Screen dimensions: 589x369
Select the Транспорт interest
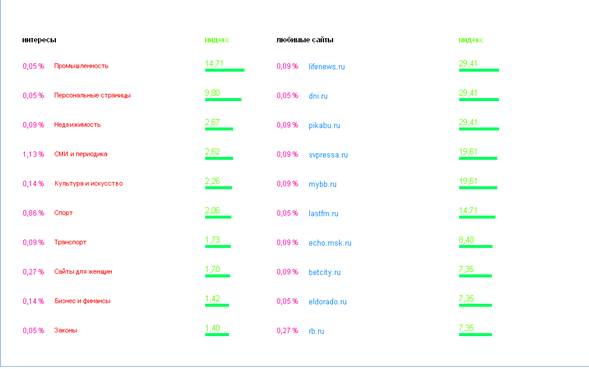click(x=70, y=242)
